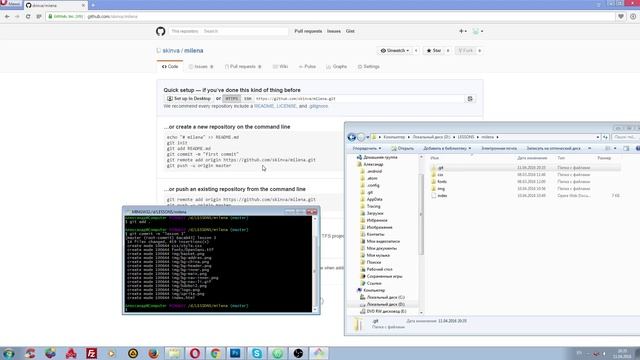Image resolution: width=640 pixels, height=360 pixels.
Task: Switch to the repository Pull requests tab
Action: point(243,67)
